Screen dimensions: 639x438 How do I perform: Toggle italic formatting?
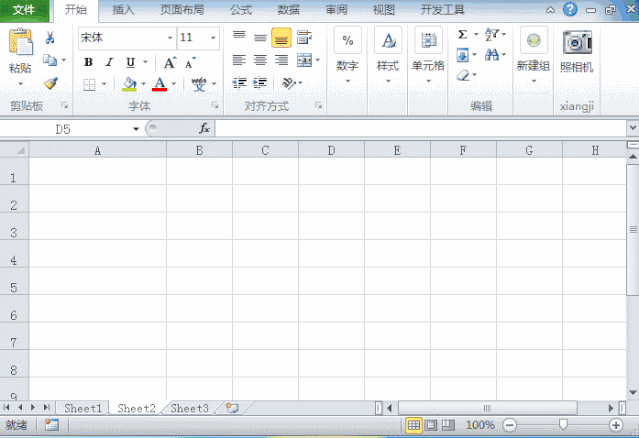(x=109, y=62)
